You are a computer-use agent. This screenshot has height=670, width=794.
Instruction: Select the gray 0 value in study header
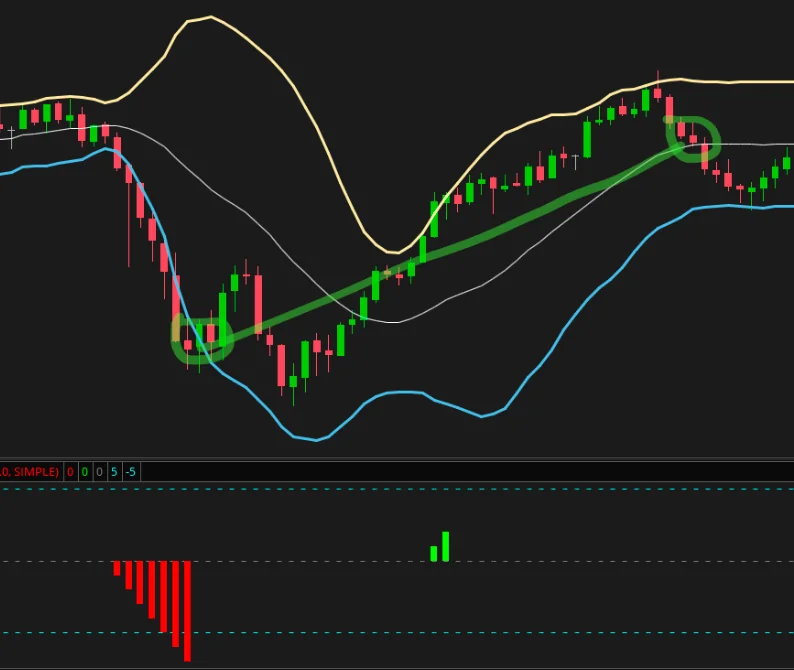click(x=99, y=472)
